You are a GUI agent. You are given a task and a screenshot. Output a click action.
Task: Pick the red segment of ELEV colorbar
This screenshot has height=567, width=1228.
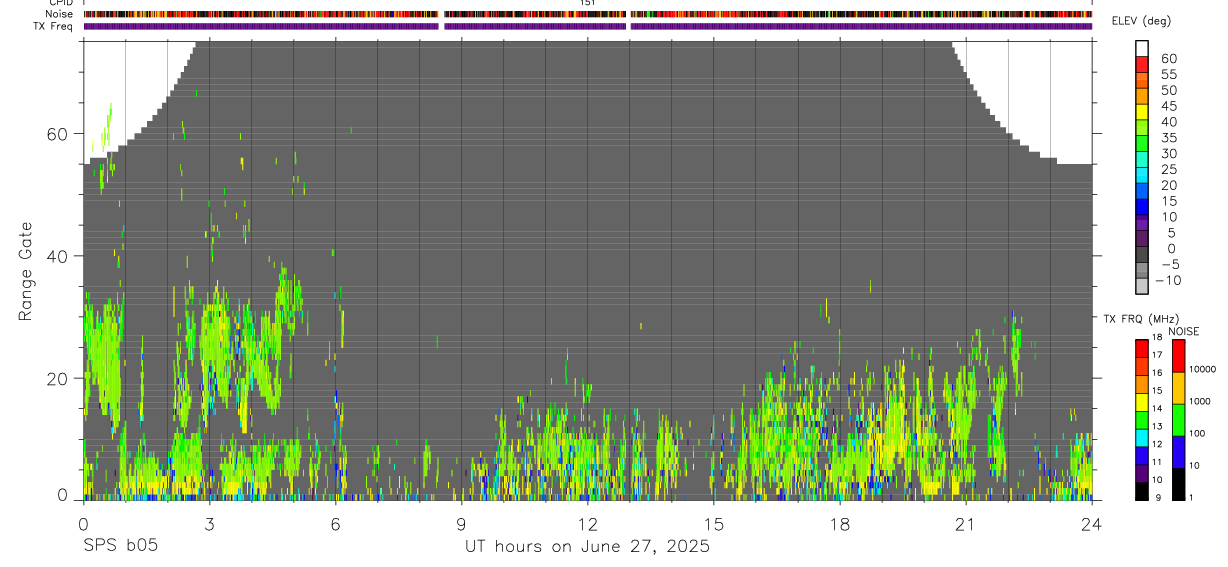pyautogui.click(x=1142, y=64)
